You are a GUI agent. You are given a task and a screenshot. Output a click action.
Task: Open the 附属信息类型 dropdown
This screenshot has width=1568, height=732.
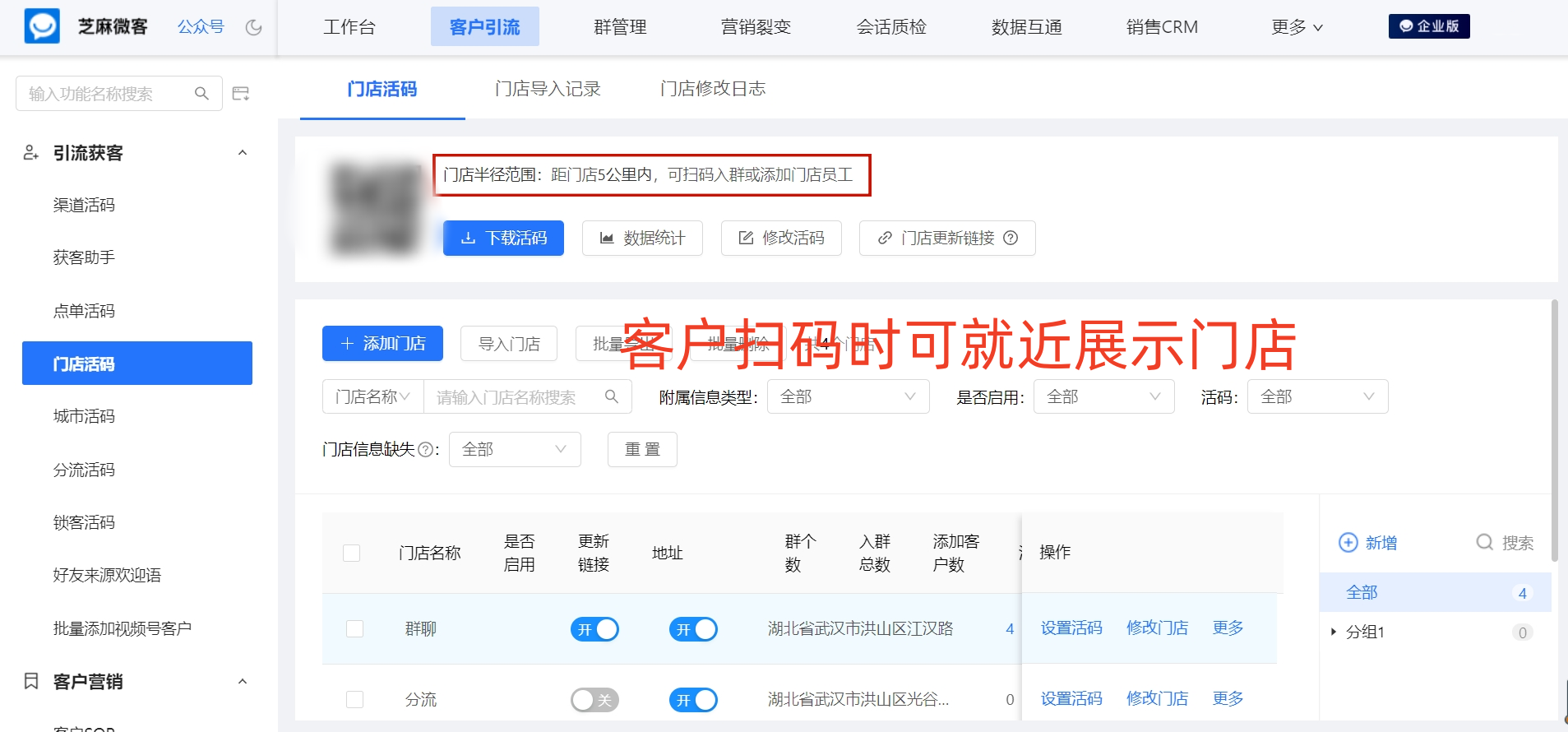tap(848, 396)
